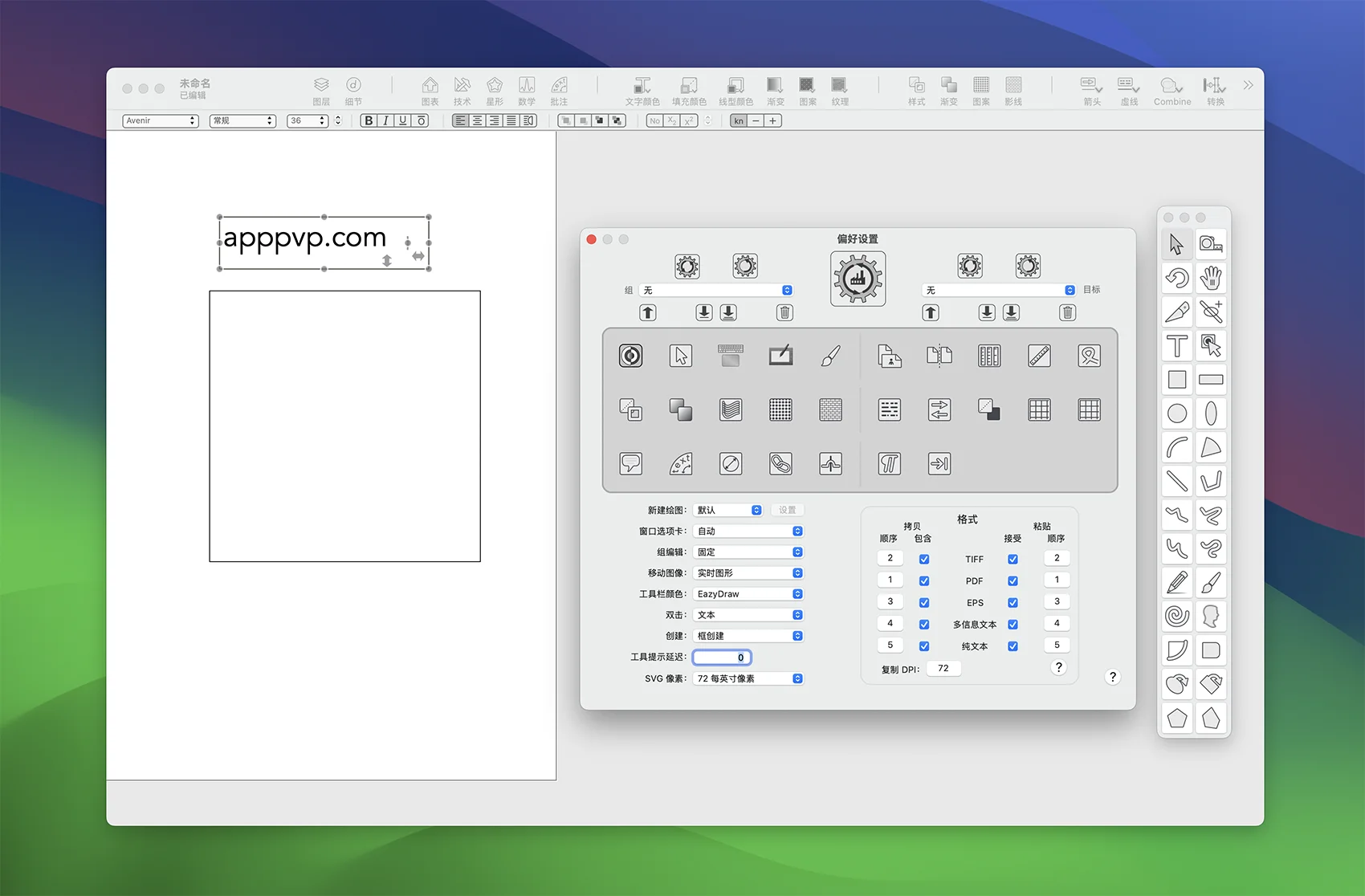The width and height of the screenshot is (1365, 896).
Task: Open 图层 layers panel from toolbar
Action: (x=321, y=92)
